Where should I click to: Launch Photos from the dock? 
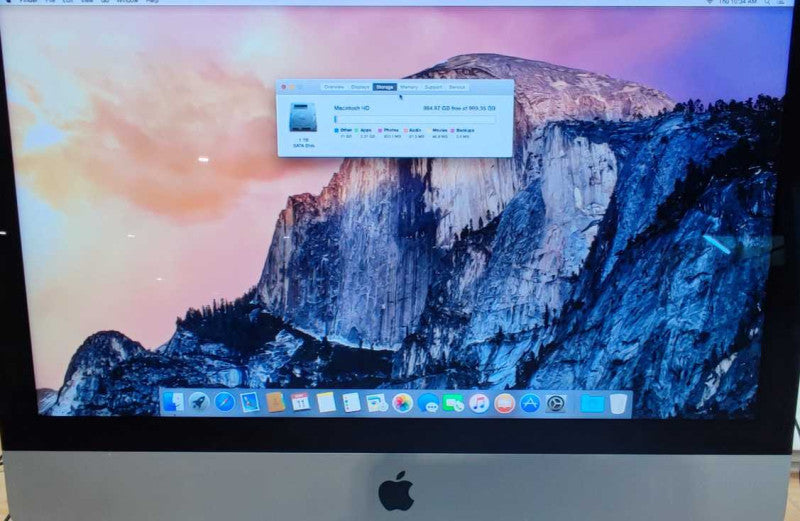403,403
